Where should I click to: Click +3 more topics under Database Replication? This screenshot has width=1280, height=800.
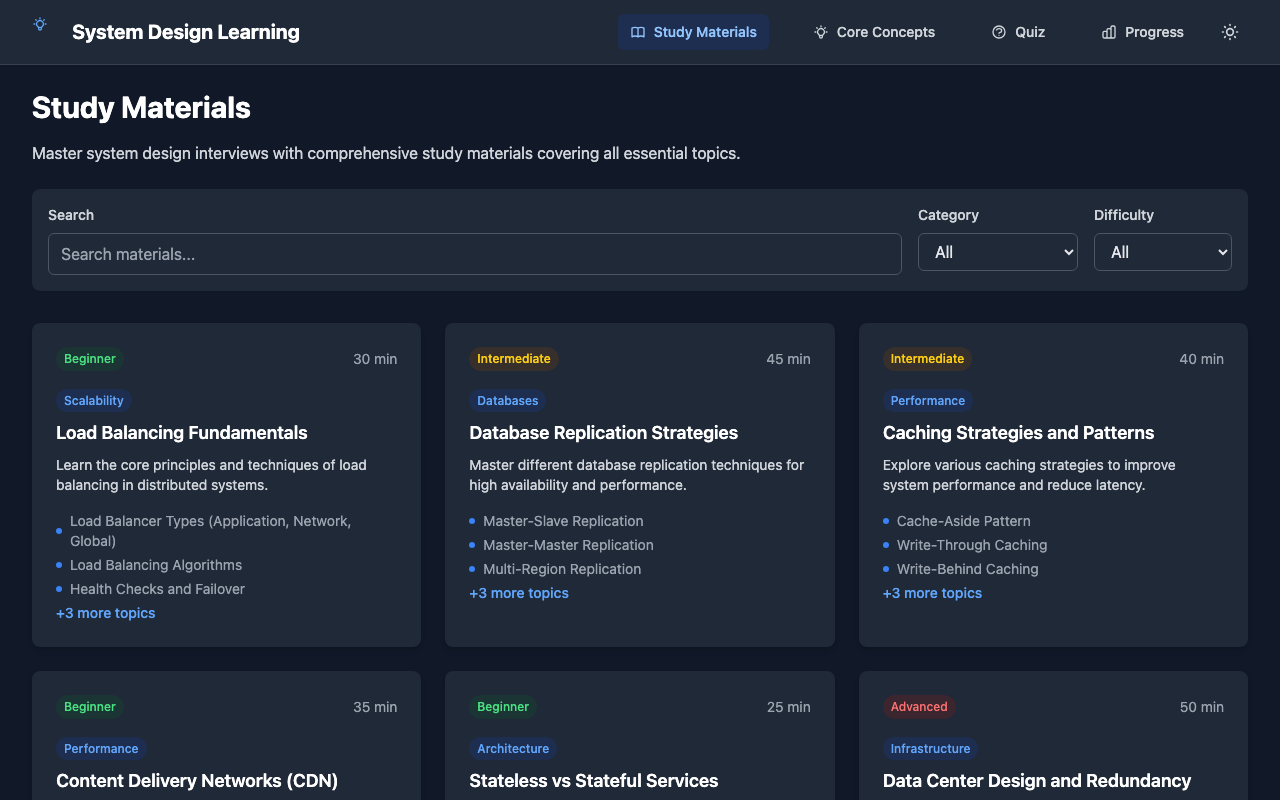pyautogui.click(x=519, y=593)
